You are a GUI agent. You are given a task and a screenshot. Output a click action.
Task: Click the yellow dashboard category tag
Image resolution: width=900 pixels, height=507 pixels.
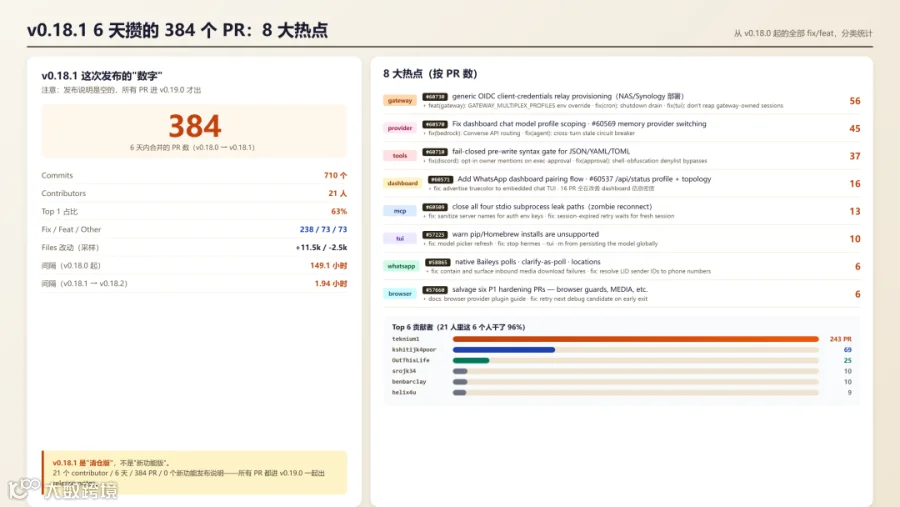402,183
